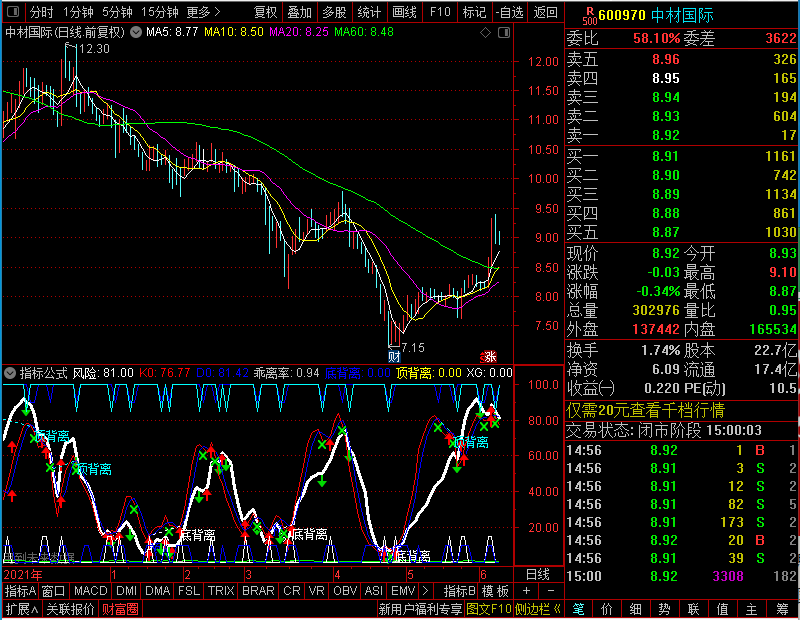Screen dimensions: 800x620
Task: Click 叠加 overlay button
Action: 299,12
